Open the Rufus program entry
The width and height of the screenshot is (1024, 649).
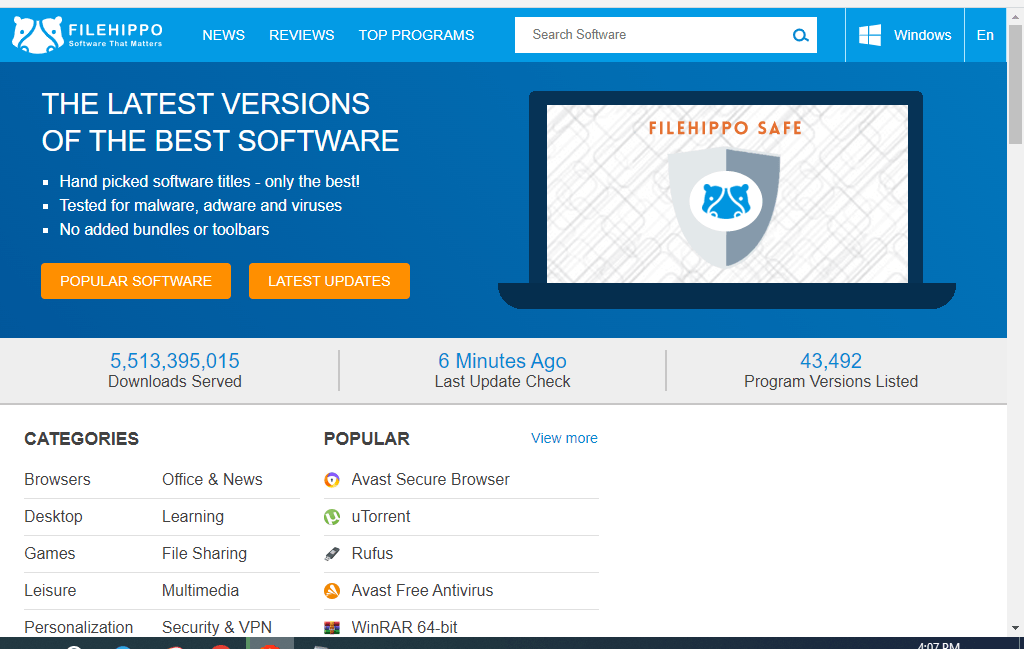tap(372, 553)
